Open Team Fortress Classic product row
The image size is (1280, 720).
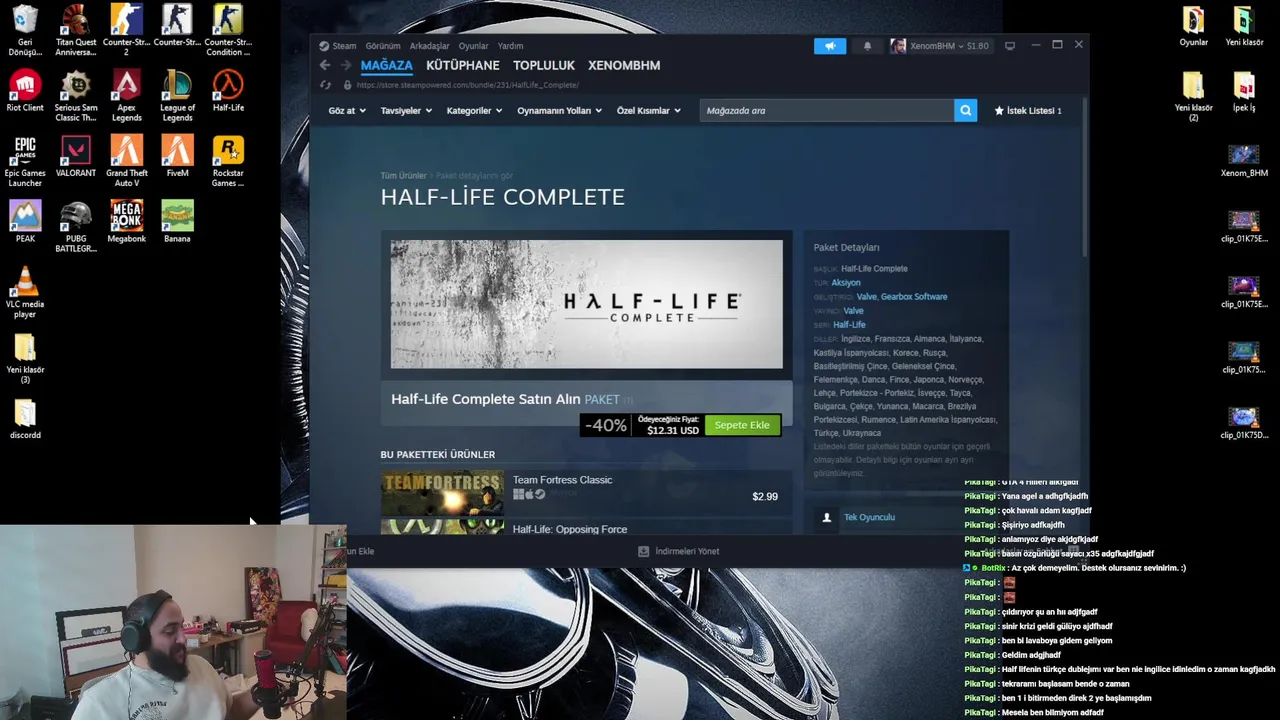click(x=586, y=495)
